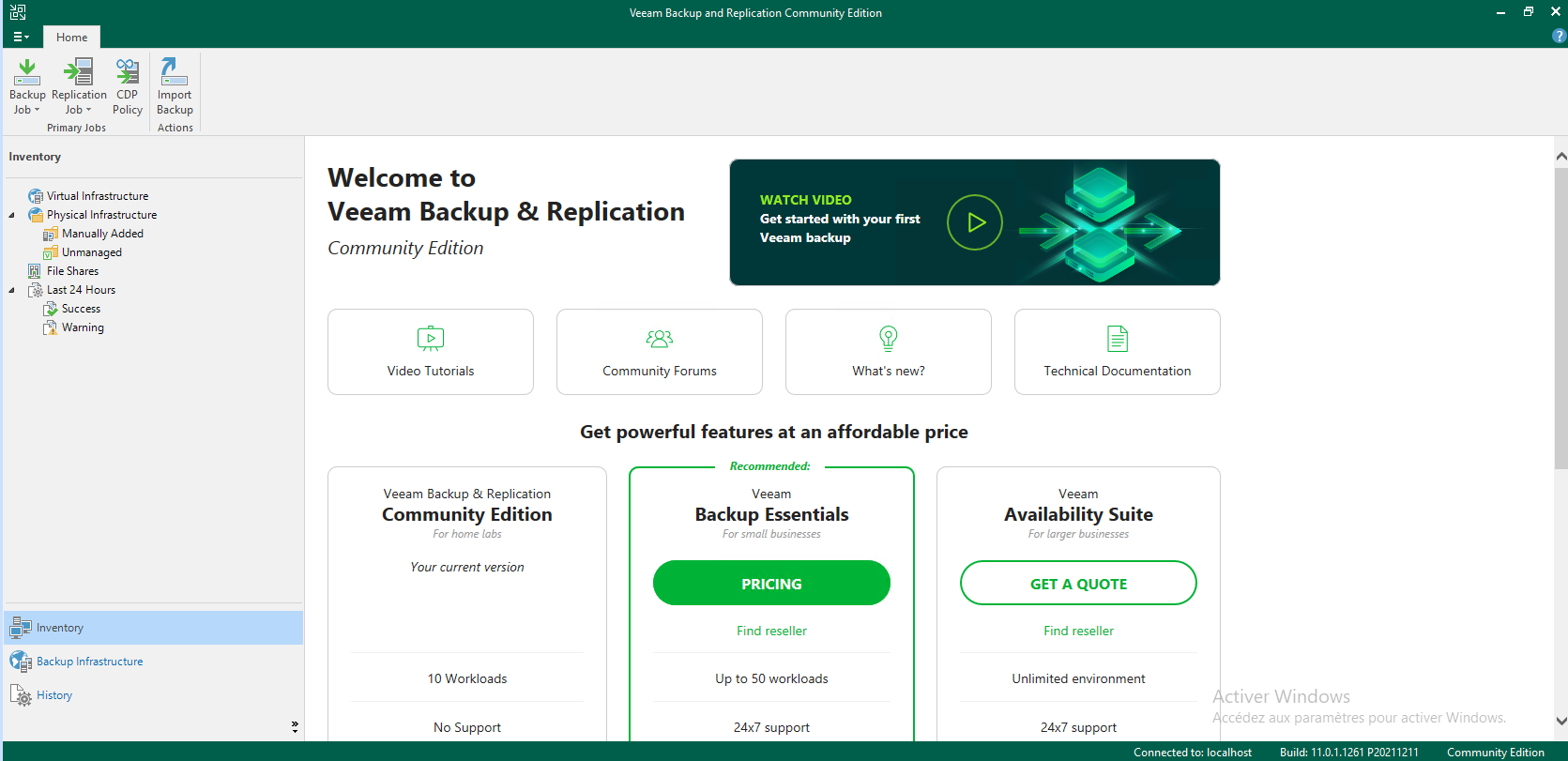
Task: Click the Watch Video banner thumbnail
Action: (x=975, y=222)
